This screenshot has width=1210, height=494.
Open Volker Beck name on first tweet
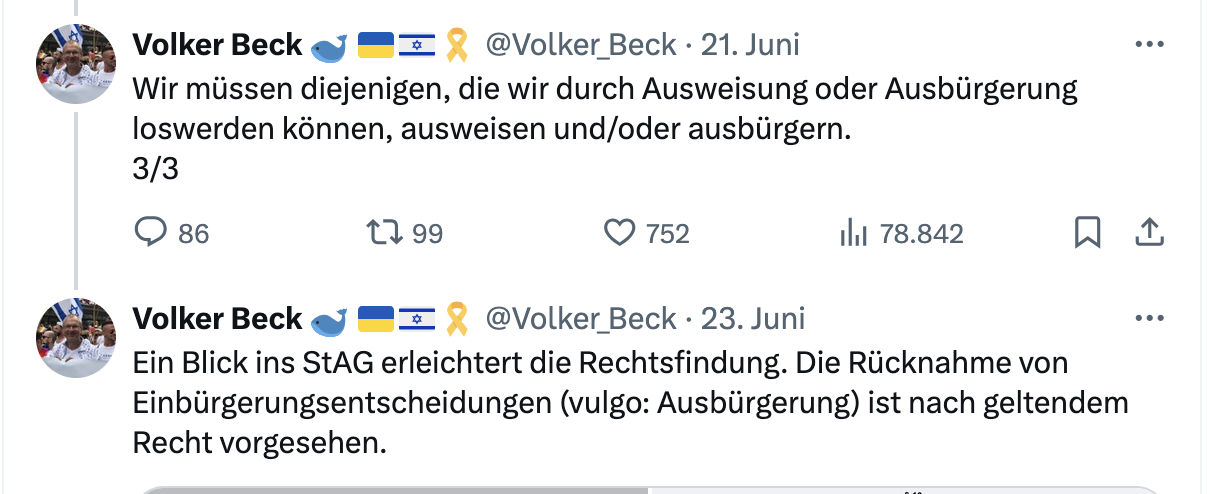click(x=217, y=45)
